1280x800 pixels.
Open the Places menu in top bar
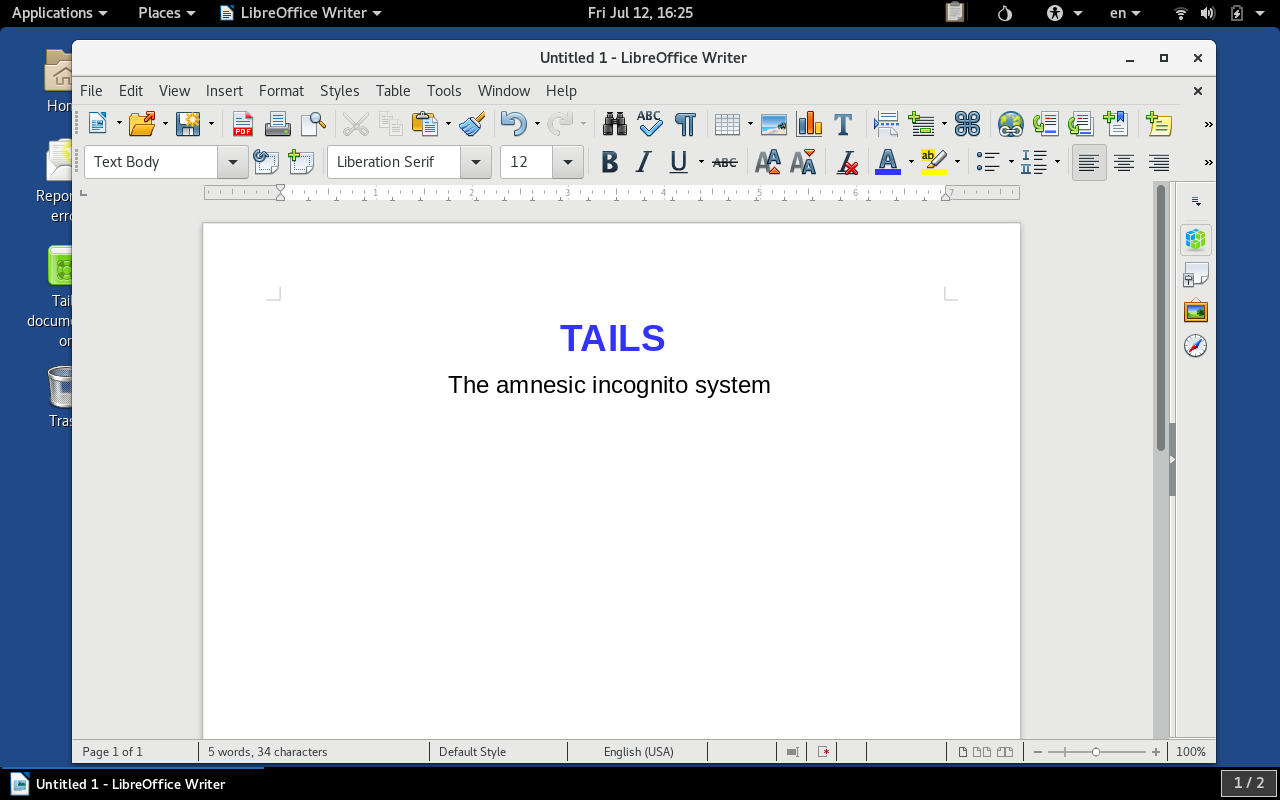click(x=166, y=13)
